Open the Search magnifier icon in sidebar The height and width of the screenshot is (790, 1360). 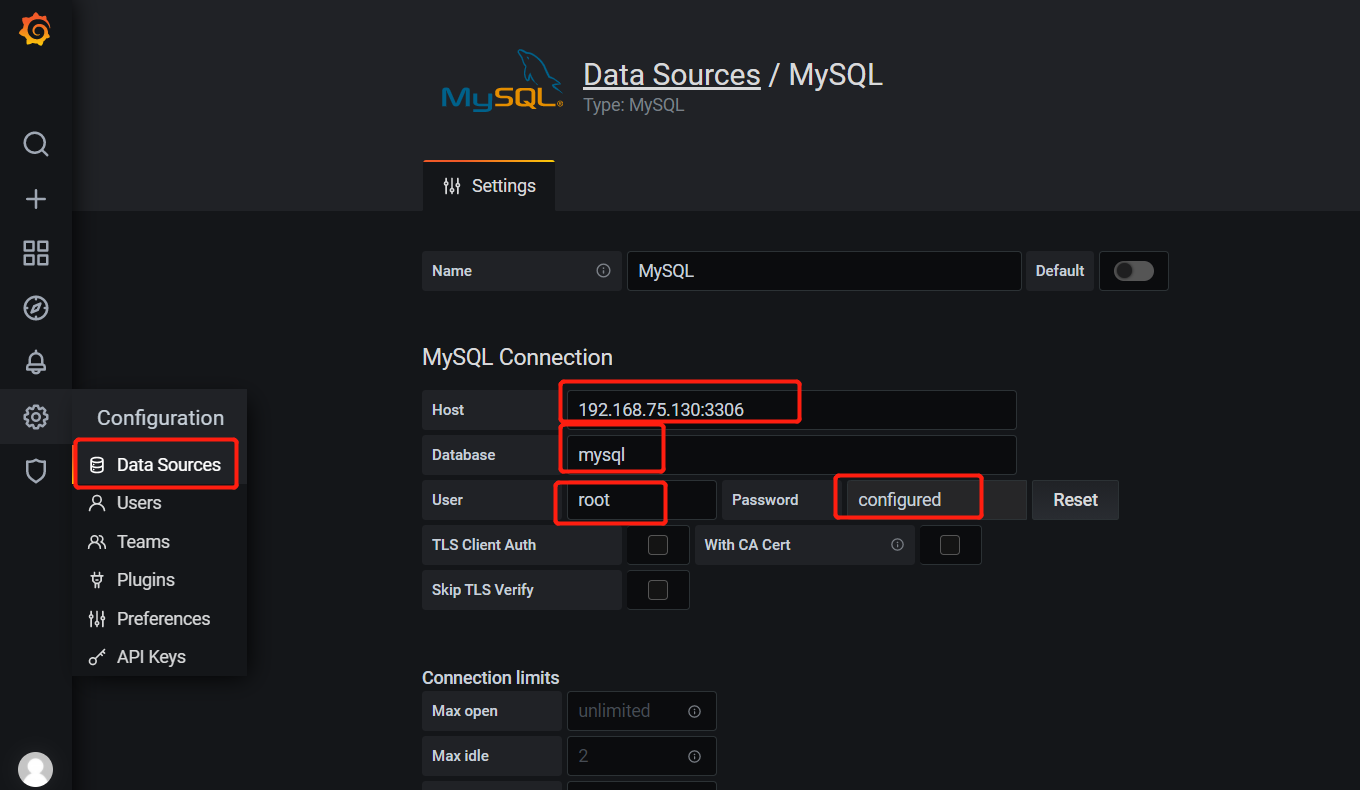tap(36, 144)
